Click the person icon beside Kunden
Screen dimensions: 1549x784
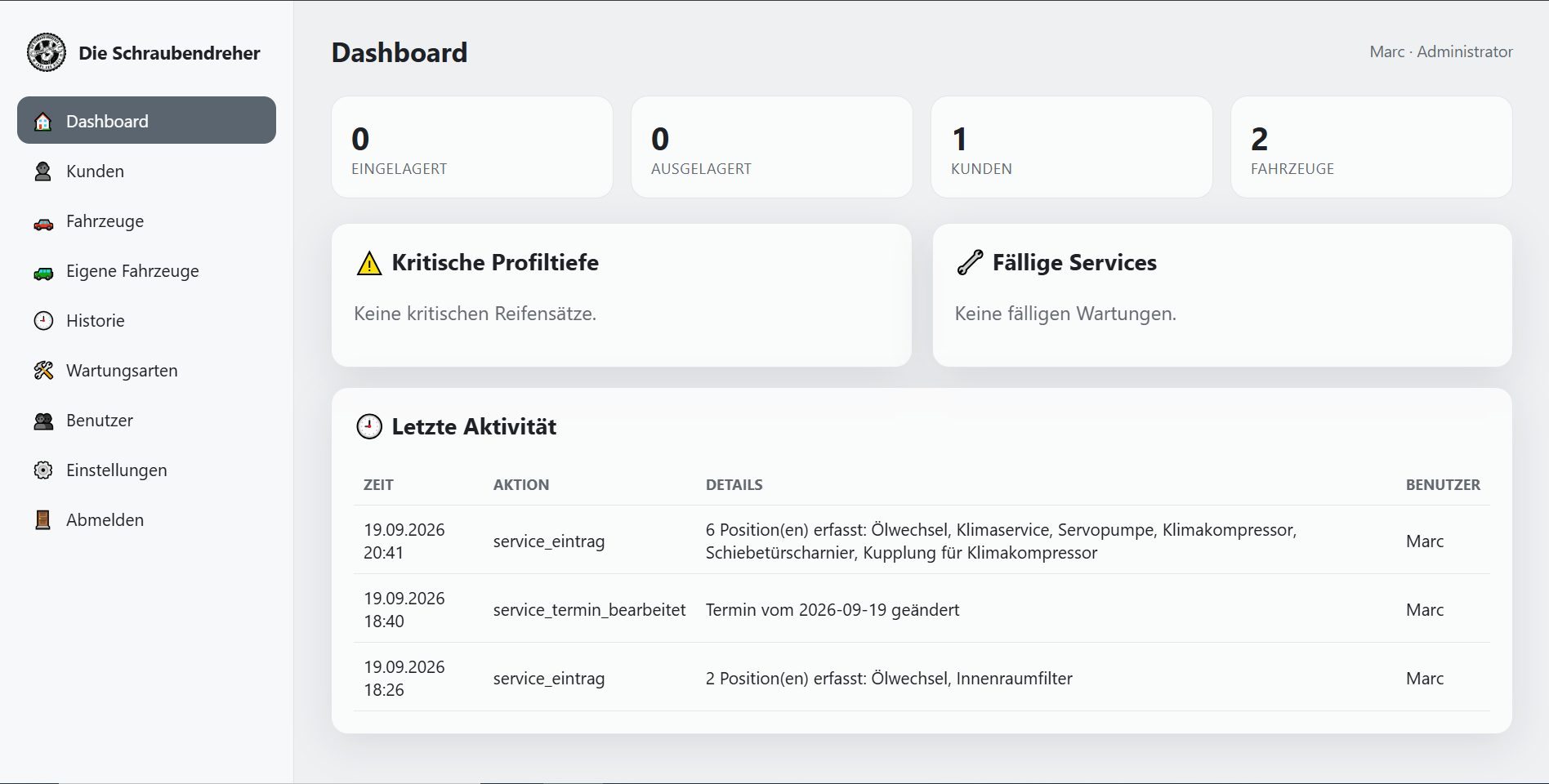point(43,171)
